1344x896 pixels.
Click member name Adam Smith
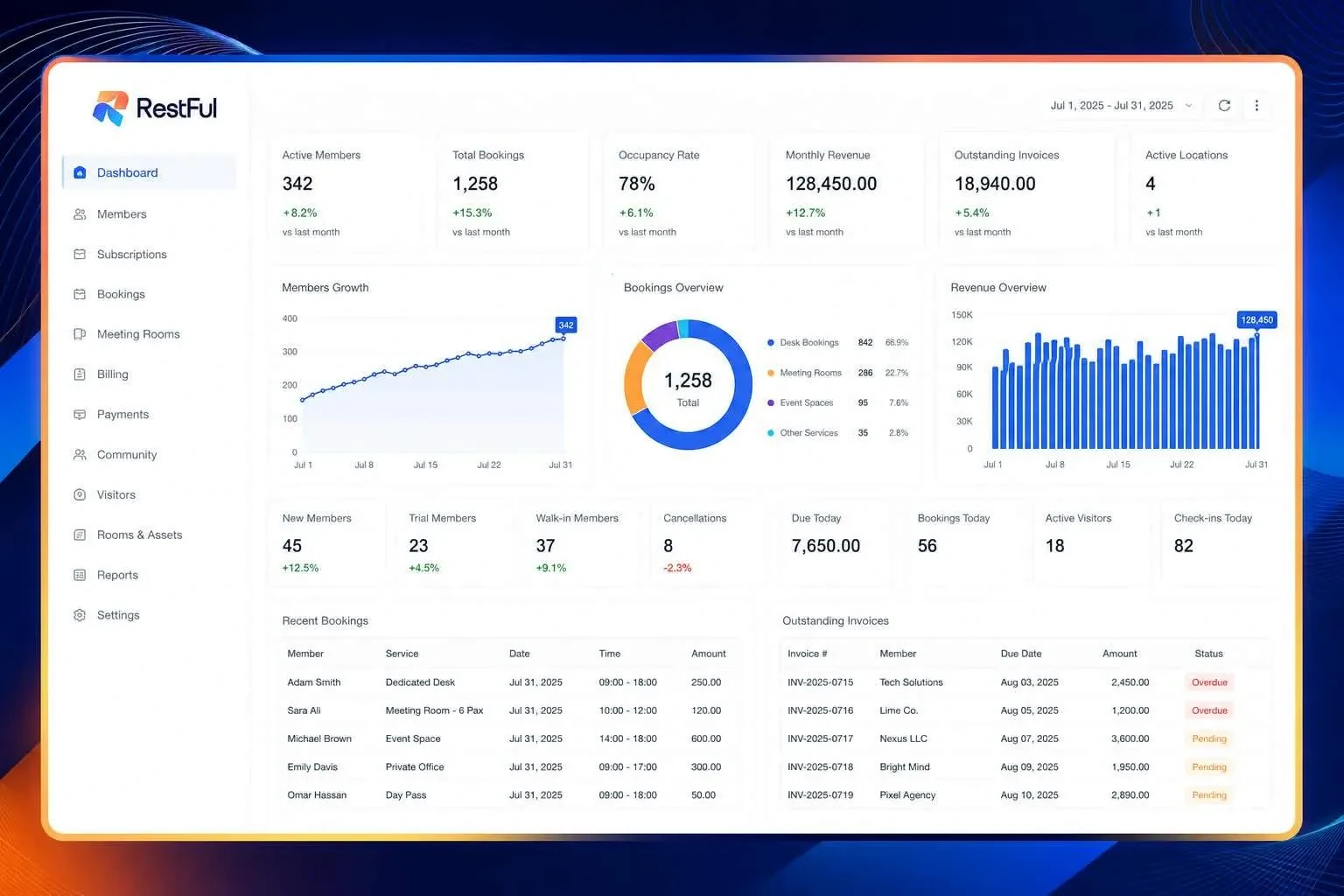(x=314, y=682)
